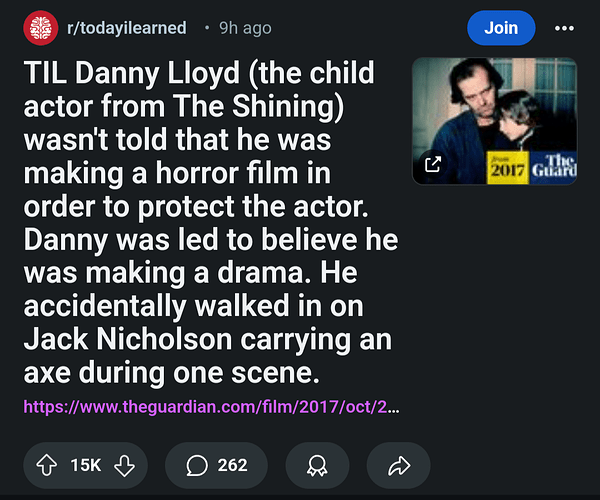Join the todayilearned community
Screen dimensions: 600x500
[x=500, y=28]
